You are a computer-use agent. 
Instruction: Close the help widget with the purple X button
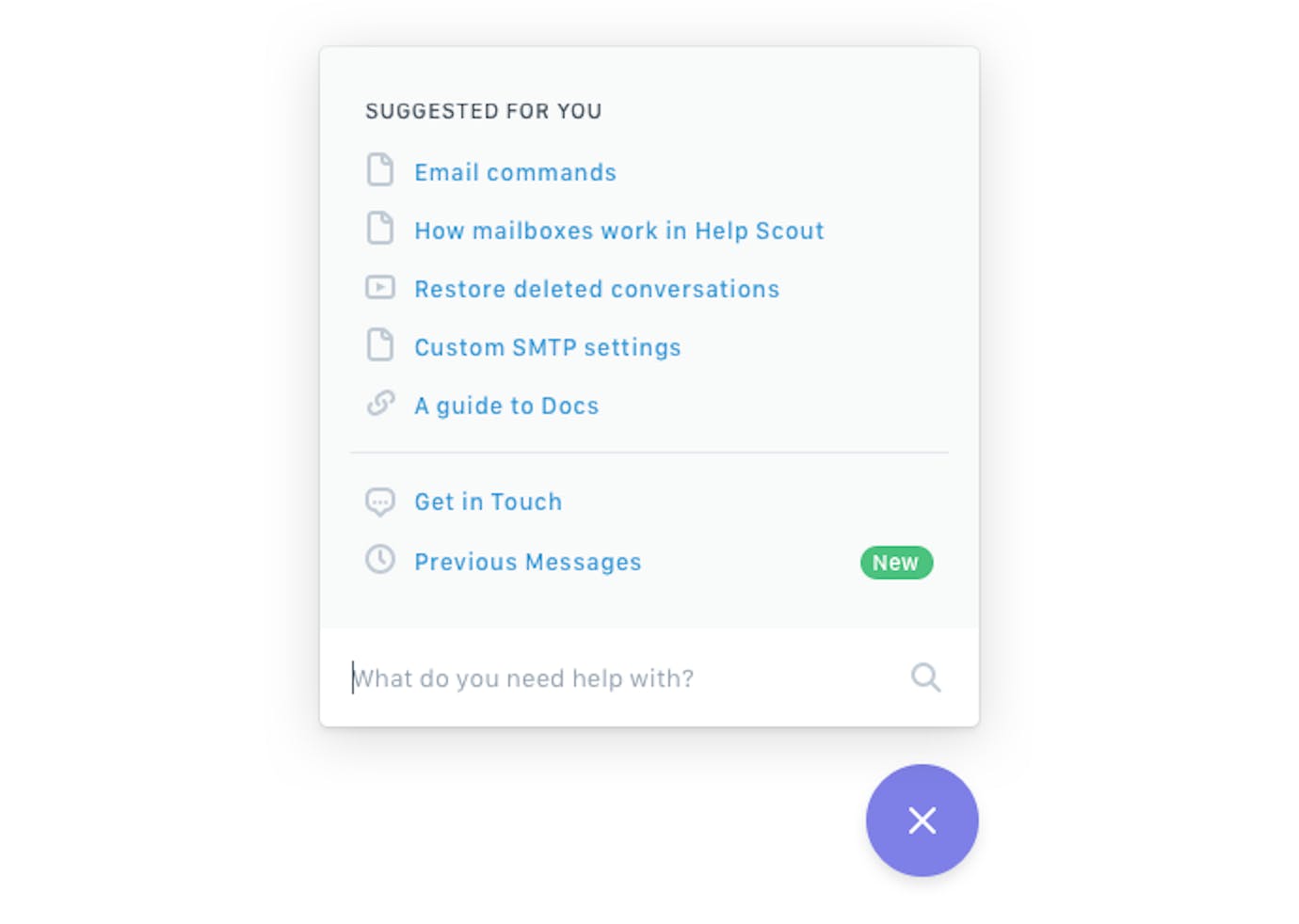(x=922, y=820)
